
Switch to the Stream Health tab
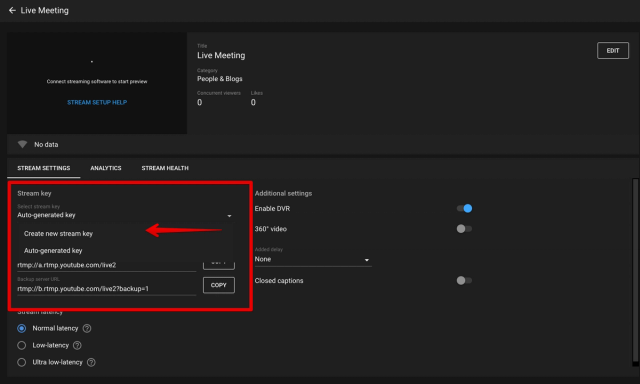point(165,168)
